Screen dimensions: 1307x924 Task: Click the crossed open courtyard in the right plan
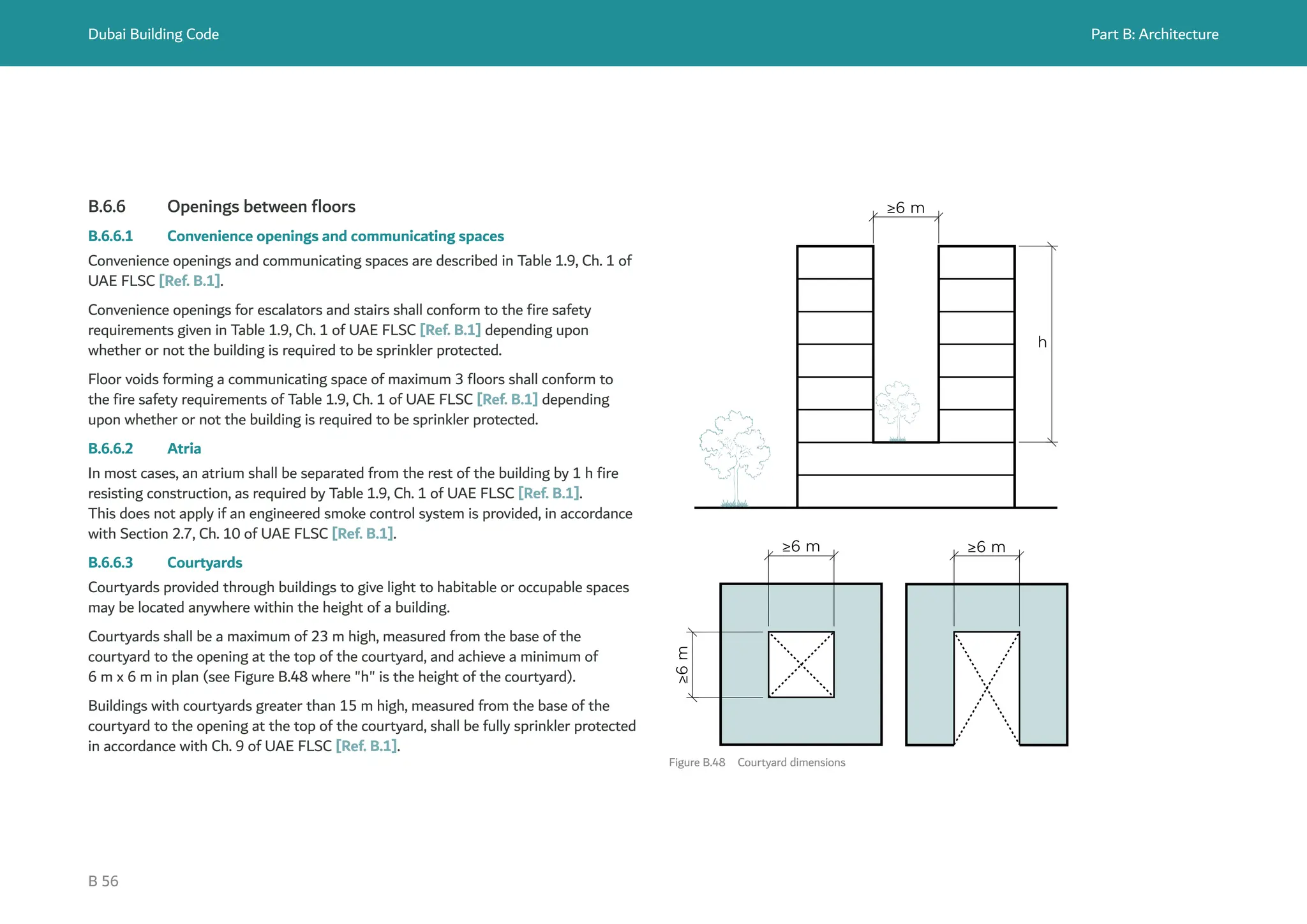click(987, 689)
